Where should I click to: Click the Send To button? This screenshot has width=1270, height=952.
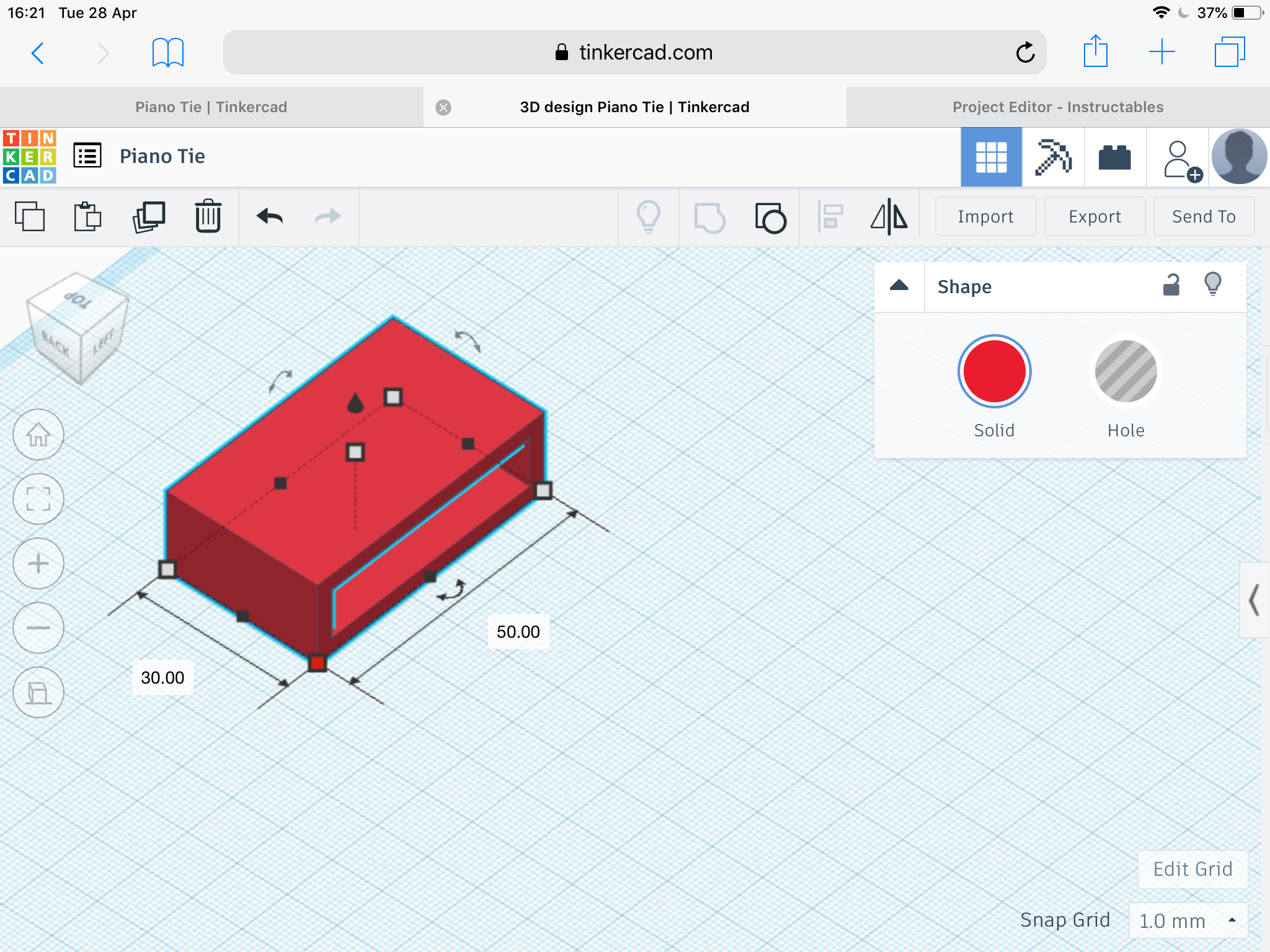1204,216
